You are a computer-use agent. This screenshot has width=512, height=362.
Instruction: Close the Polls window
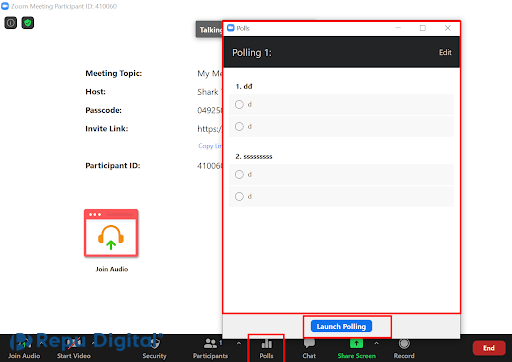click(x=448, y=28)
